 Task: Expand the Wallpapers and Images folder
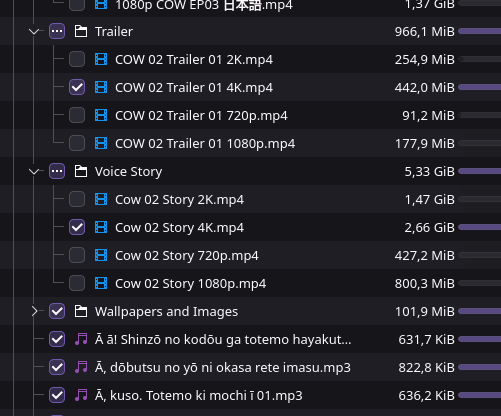(34, 311)
